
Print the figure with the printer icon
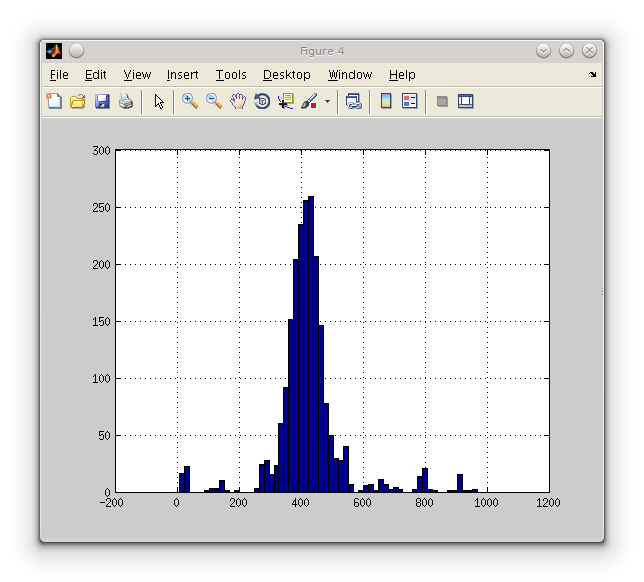126,101
